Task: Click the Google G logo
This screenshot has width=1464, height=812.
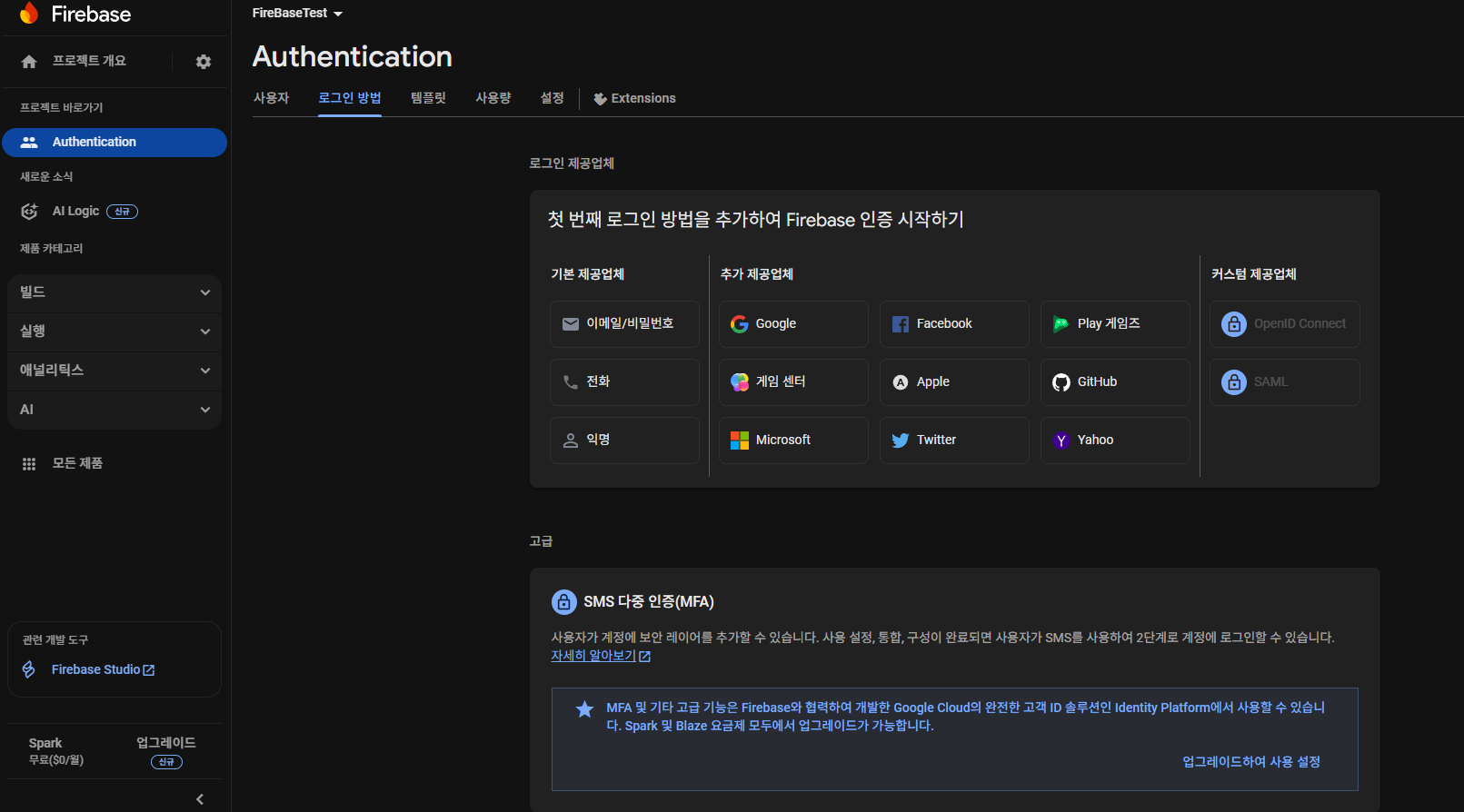Action: (740, 324)
